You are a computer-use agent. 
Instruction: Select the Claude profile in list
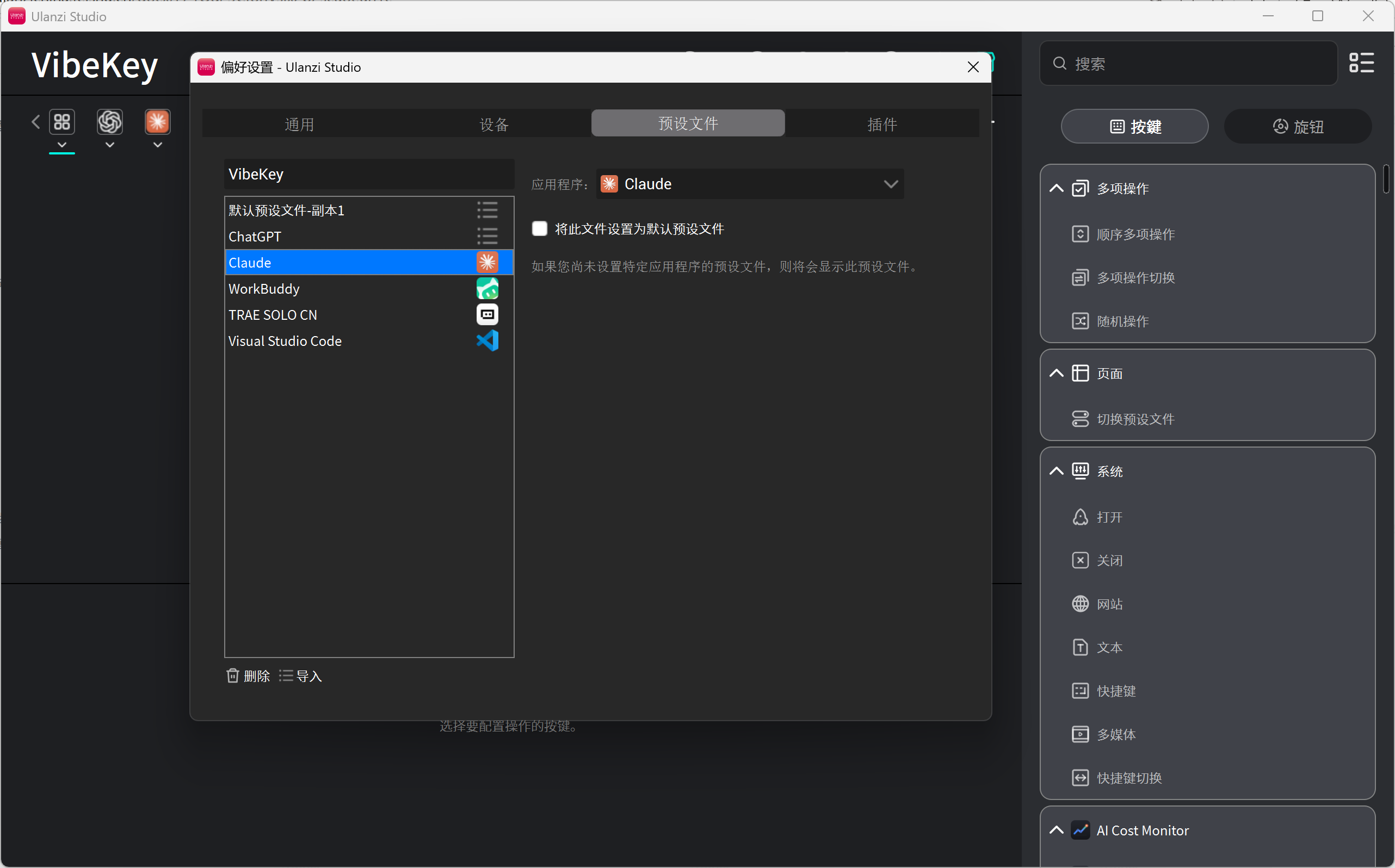click(x=369, y=262)
